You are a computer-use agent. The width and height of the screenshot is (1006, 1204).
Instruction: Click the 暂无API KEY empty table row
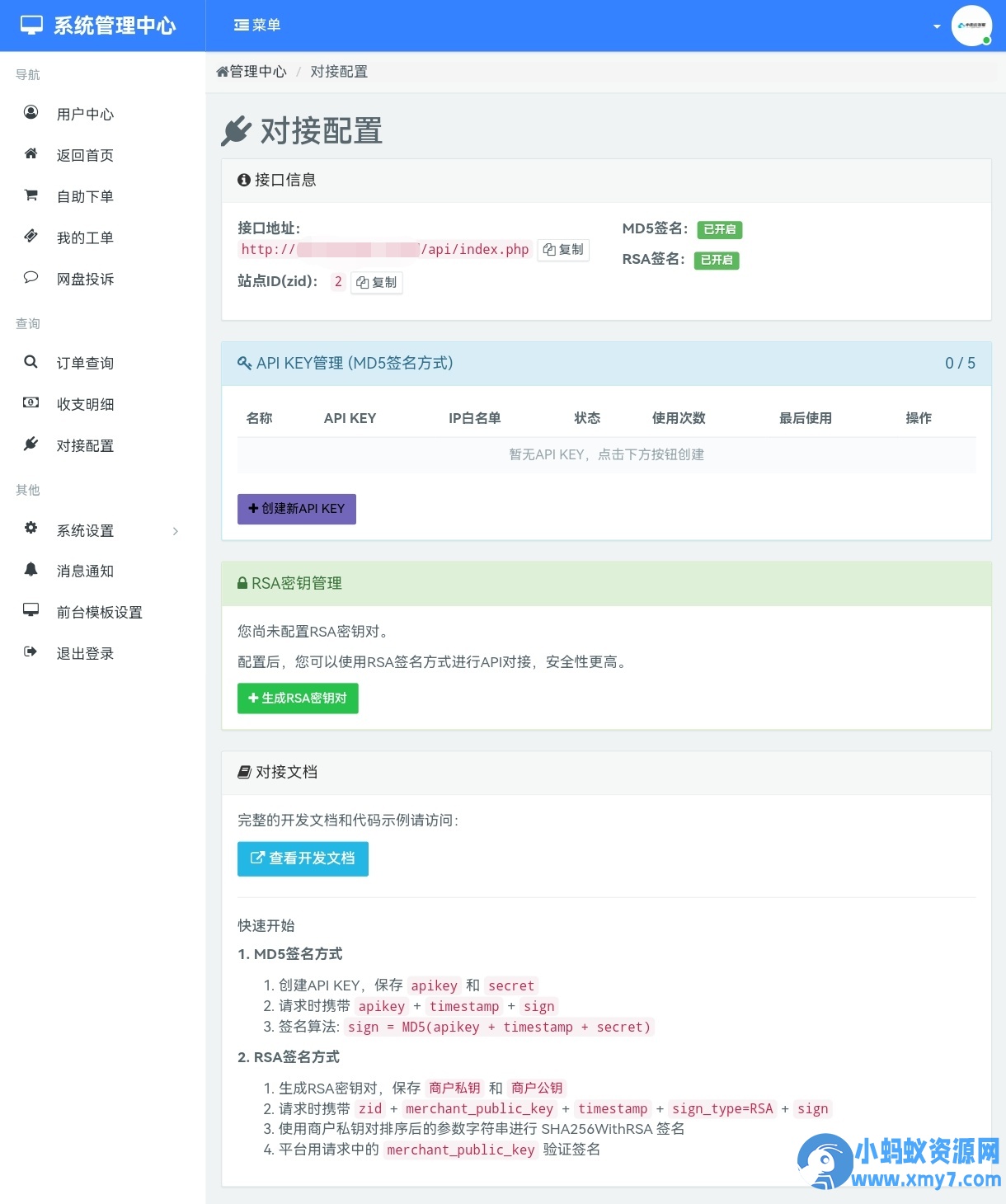(607, 455)
